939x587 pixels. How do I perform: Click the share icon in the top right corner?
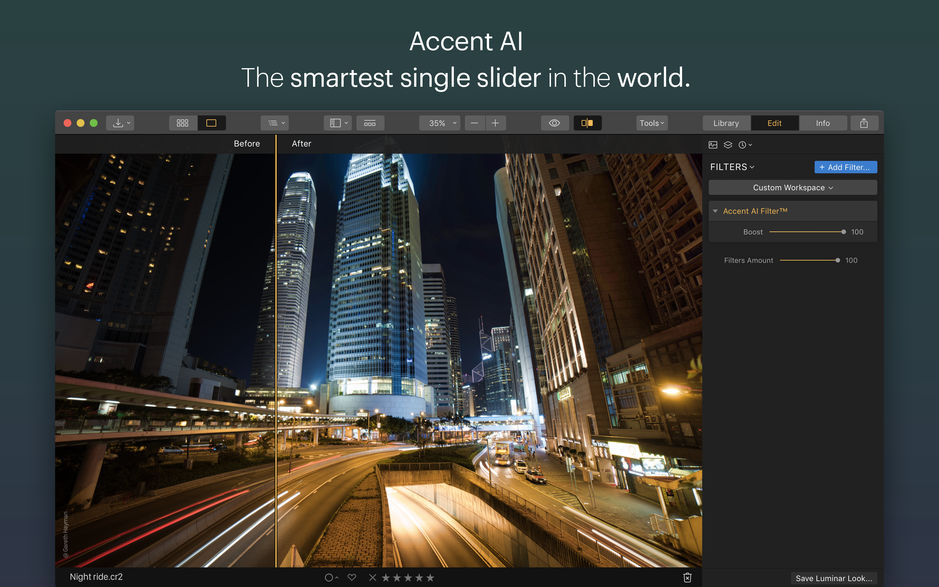click(864, 122)
